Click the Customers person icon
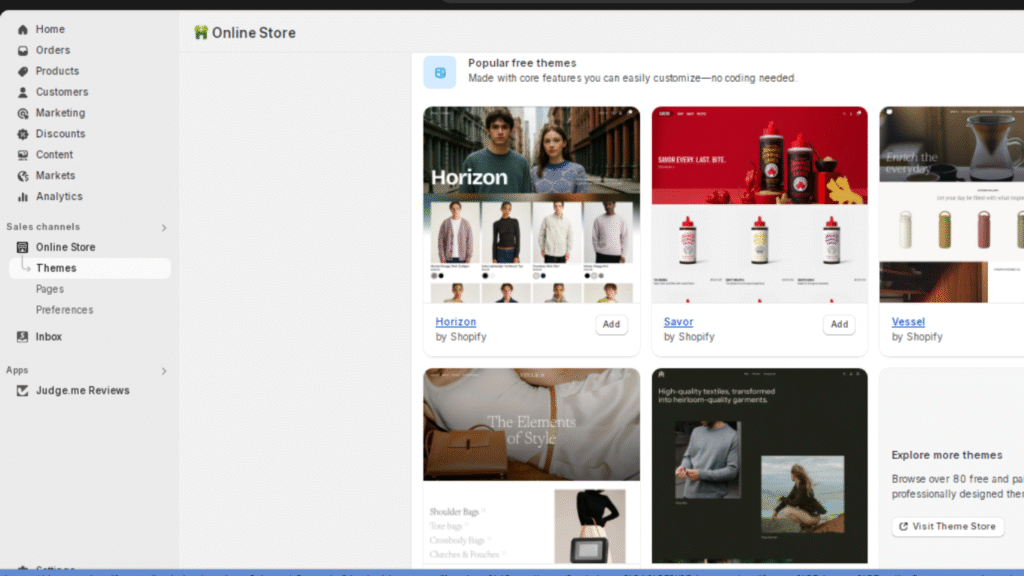This screenshot has width=1024, height=576. pos(23,92)
